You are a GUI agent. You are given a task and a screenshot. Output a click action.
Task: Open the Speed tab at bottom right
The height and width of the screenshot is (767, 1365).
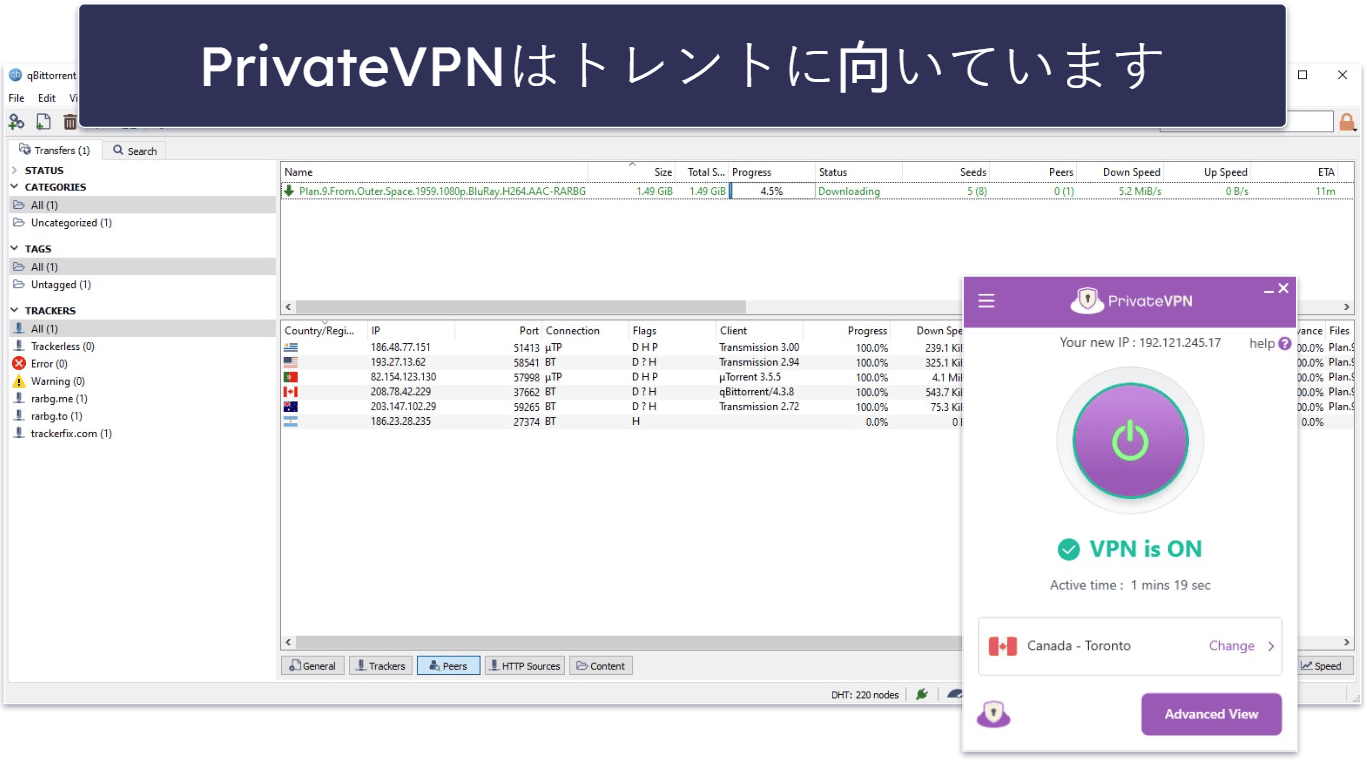(1326, 666)
